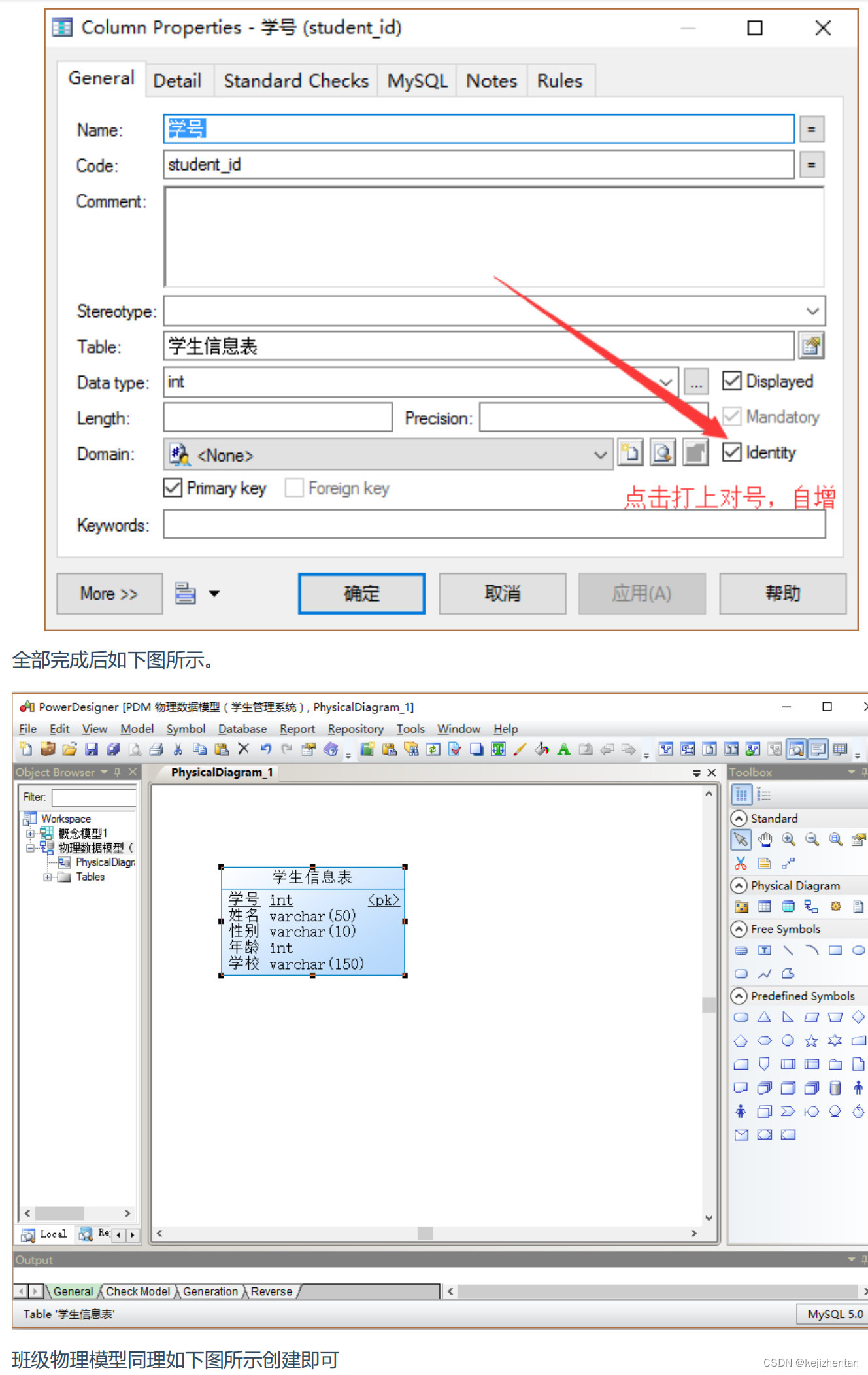Collapse the Physical Diagram toolbox group
This screenshot has height=1375, width=868.
pyautogui.click(x=739, y=885)
